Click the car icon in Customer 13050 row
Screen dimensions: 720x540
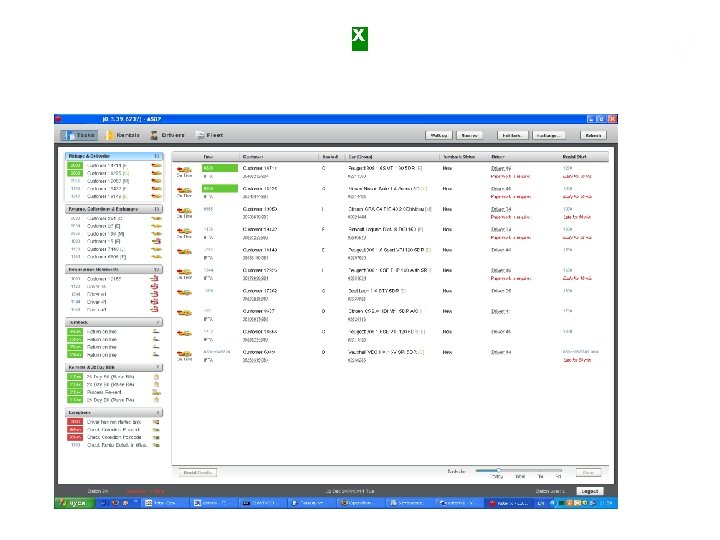(x=184, y=211)
